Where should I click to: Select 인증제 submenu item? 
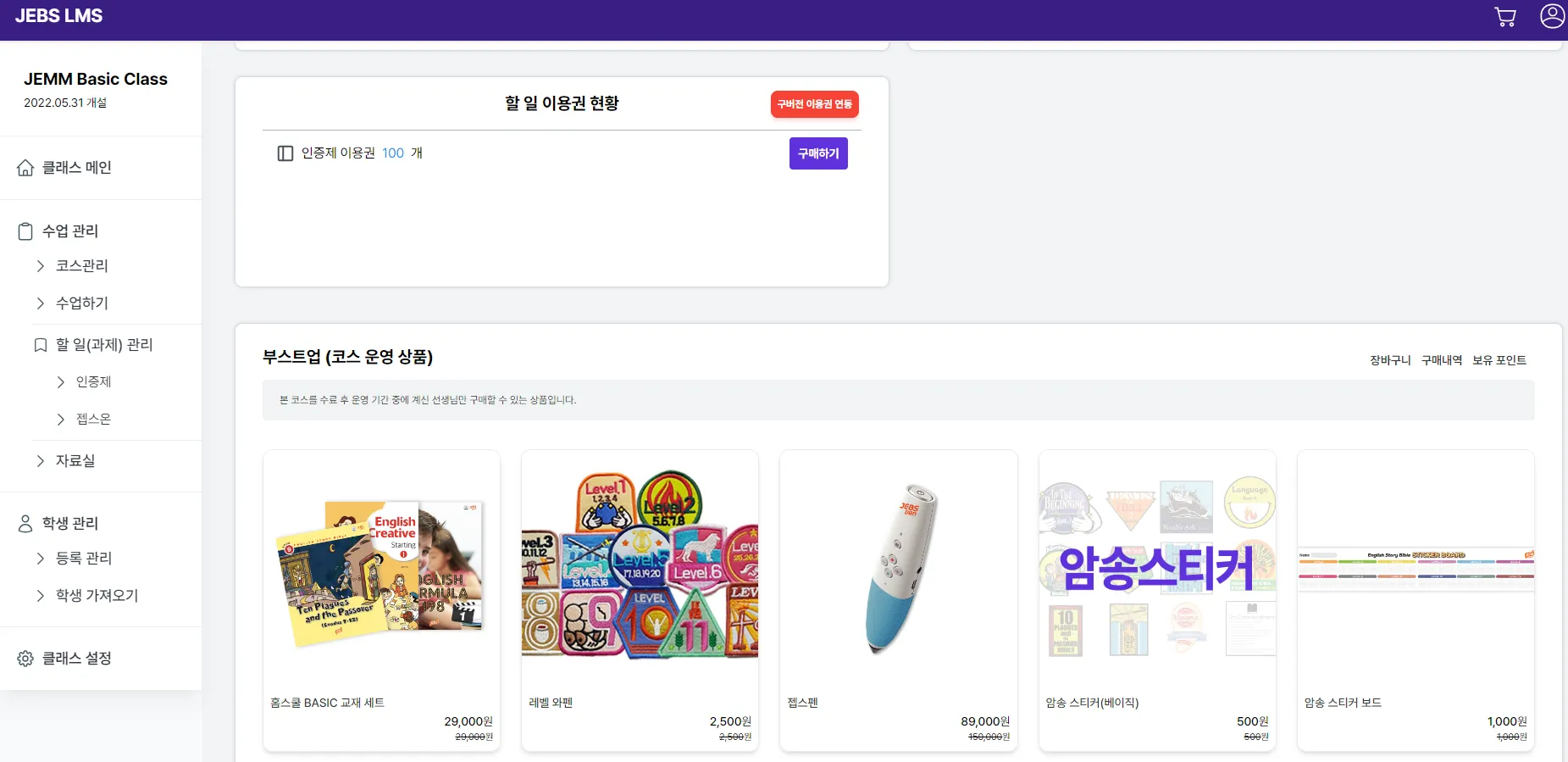pos(94,382)
